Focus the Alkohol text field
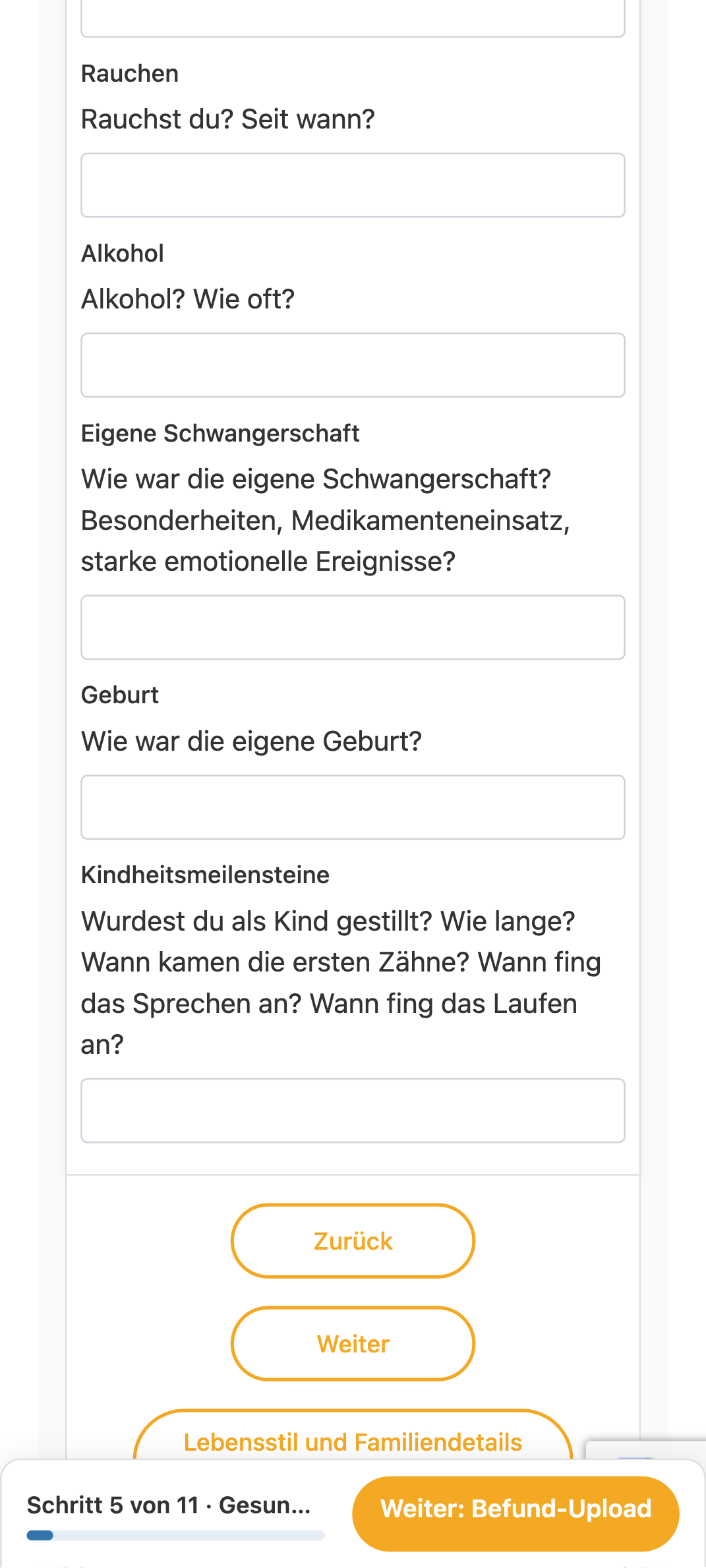This screenshot has width=706, height=1568. (353, 365)
